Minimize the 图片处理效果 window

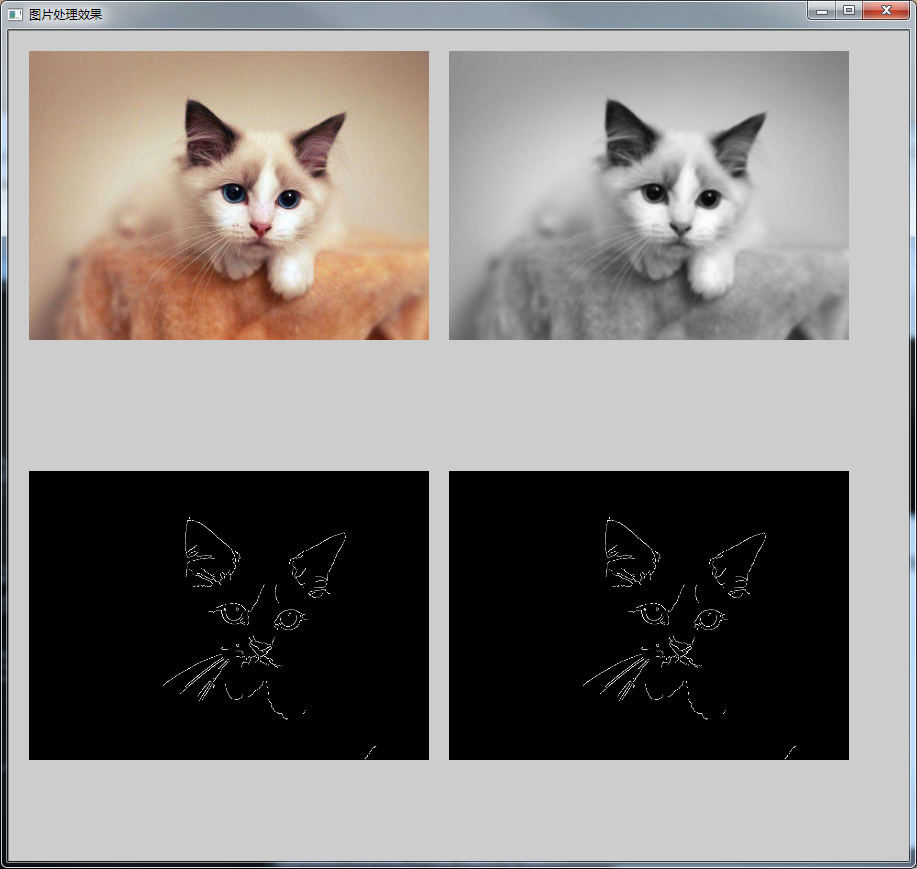[822, 11]
